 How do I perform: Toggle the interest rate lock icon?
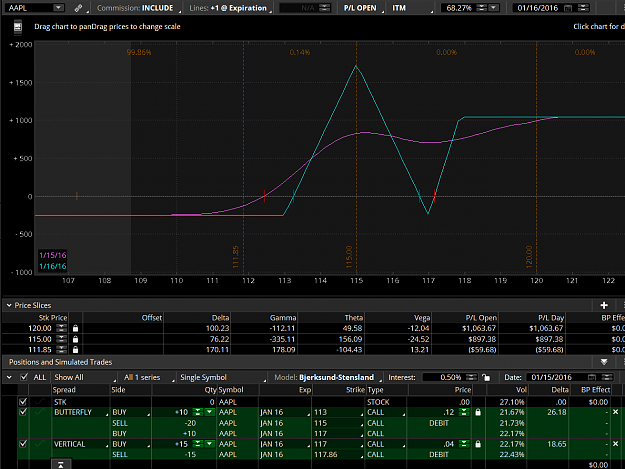coord(486,377)
